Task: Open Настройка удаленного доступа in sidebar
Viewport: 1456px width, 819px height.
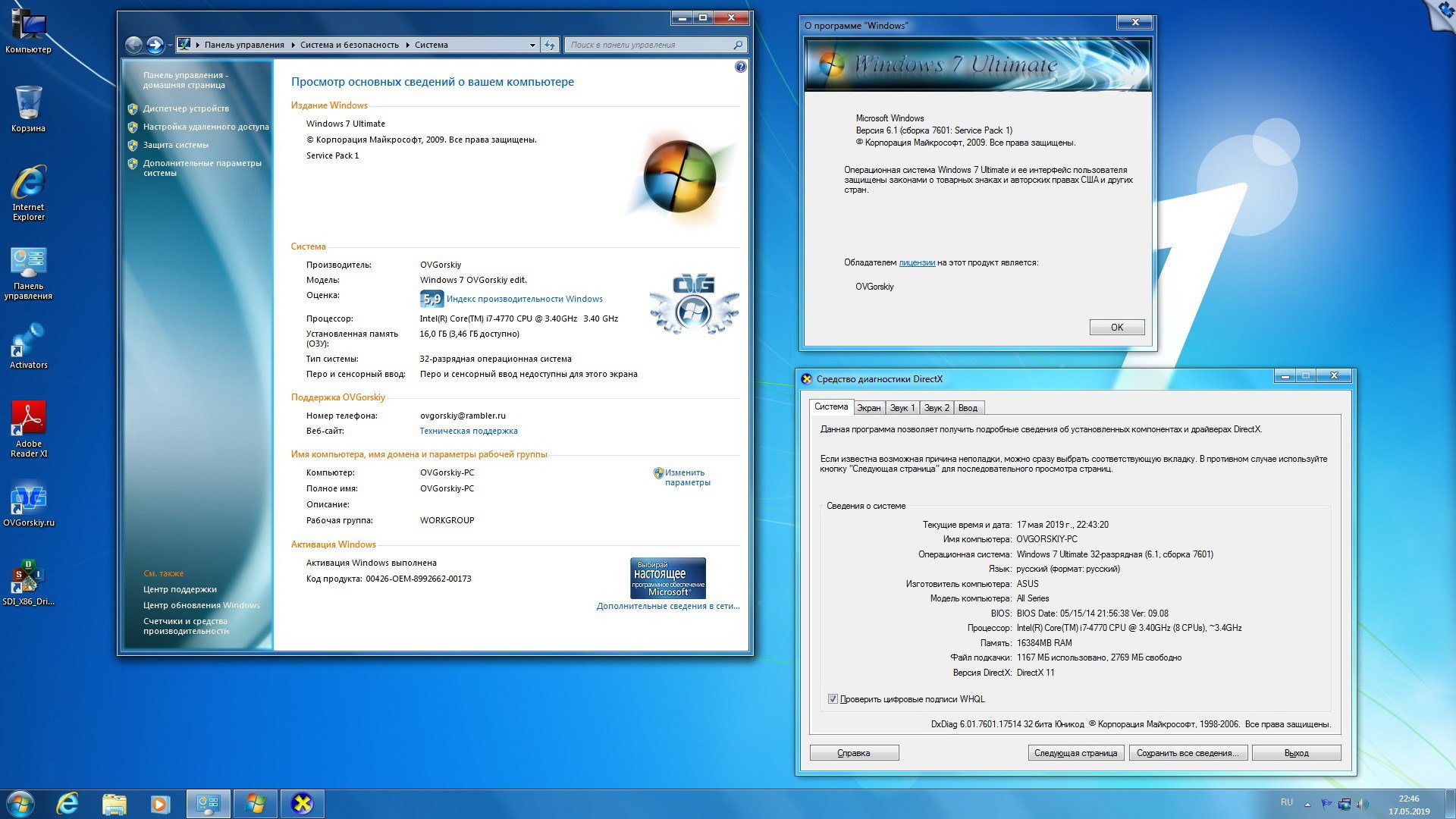Action: coord(206,127)
